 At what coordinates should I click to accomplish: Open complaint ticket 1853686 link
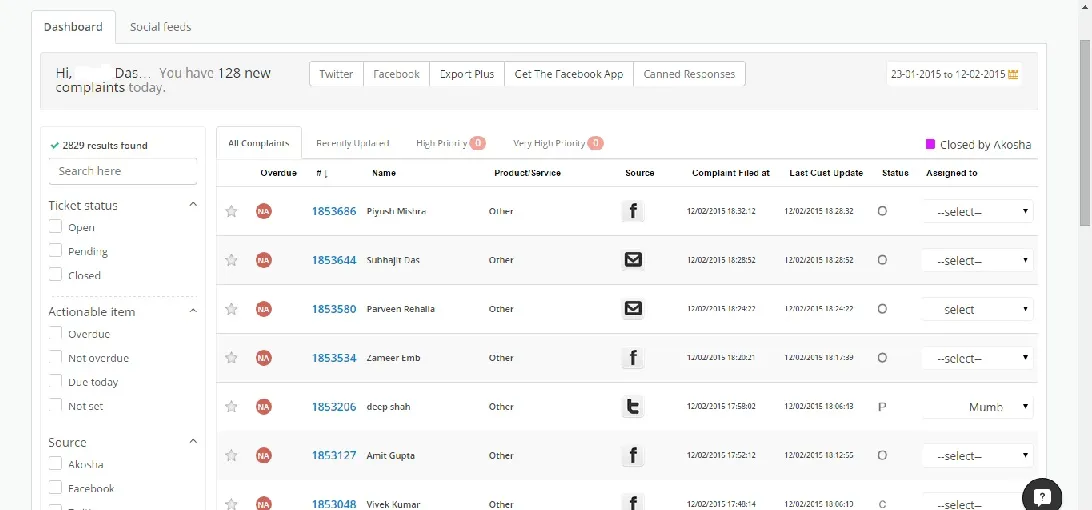pyautogui.click(x=334, y=211)
